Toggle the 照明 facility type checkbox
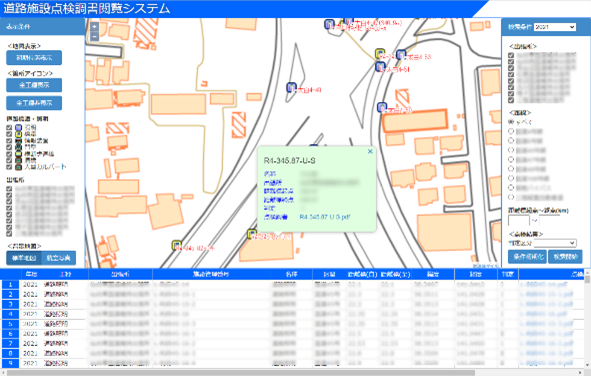 pos(9,128)
